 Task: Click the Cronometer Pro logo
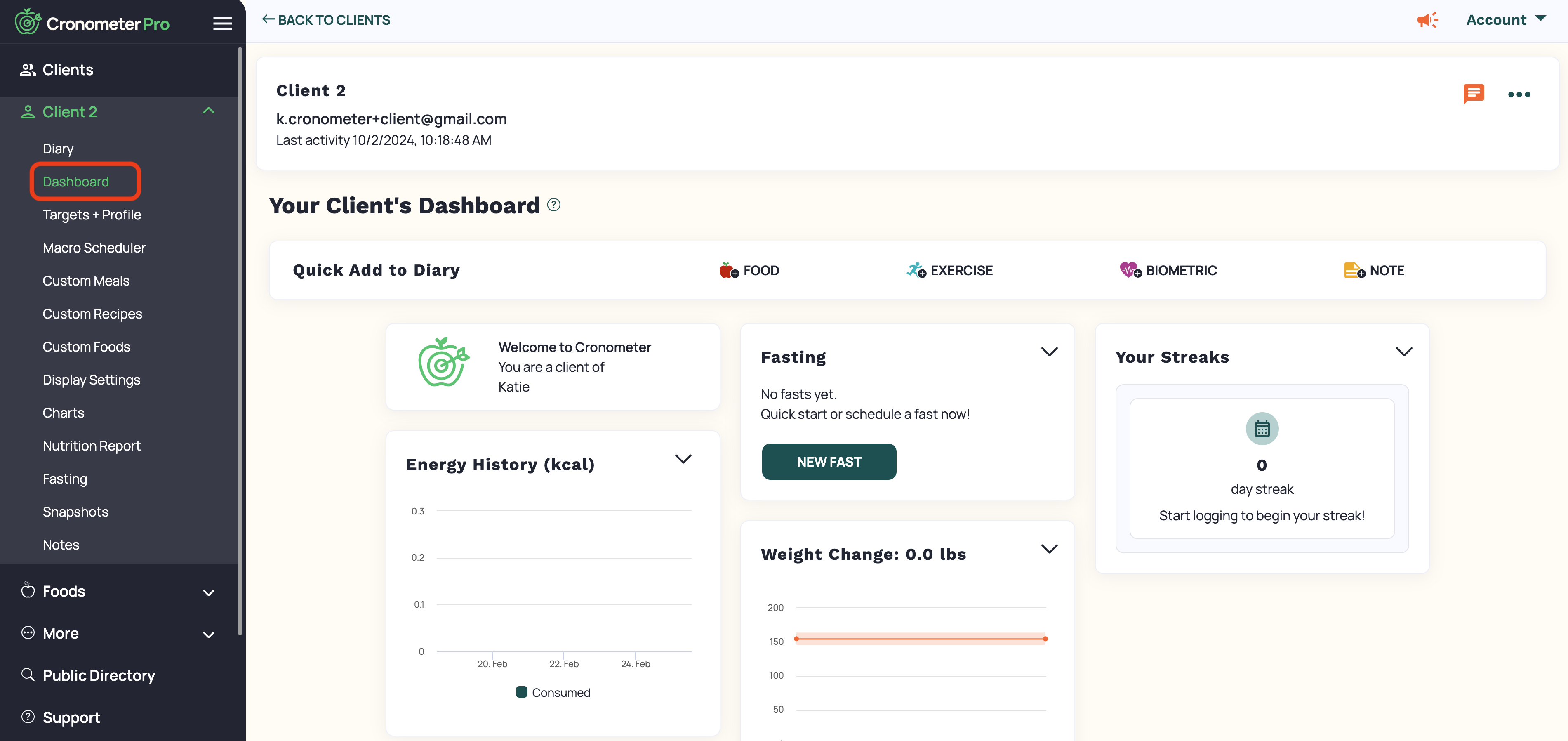[92, 23]
